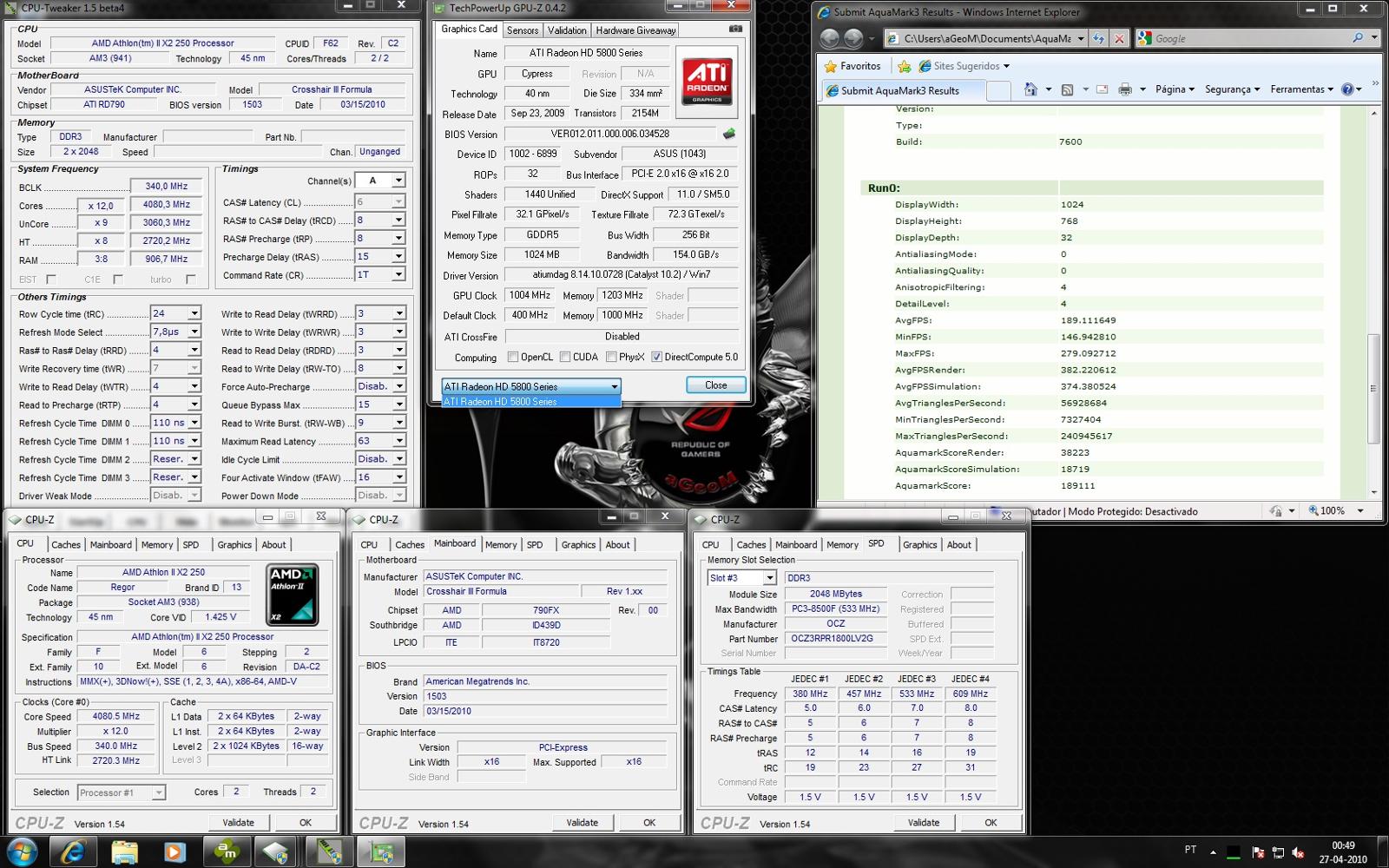The width and height of the screenshot is (1389, 868).
Task: Click the Google search input field
Action: 1250,38
